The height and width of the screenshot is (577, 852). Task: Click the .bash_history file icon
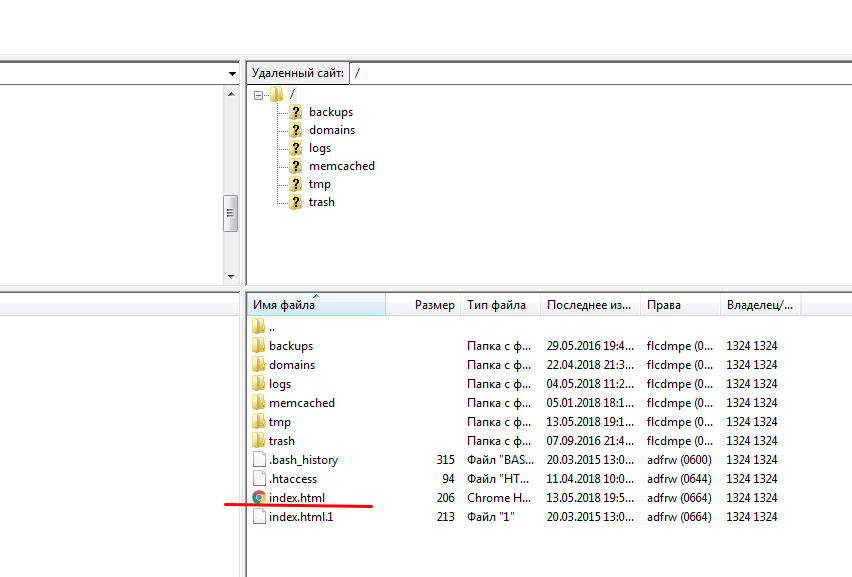pos(259,460)
